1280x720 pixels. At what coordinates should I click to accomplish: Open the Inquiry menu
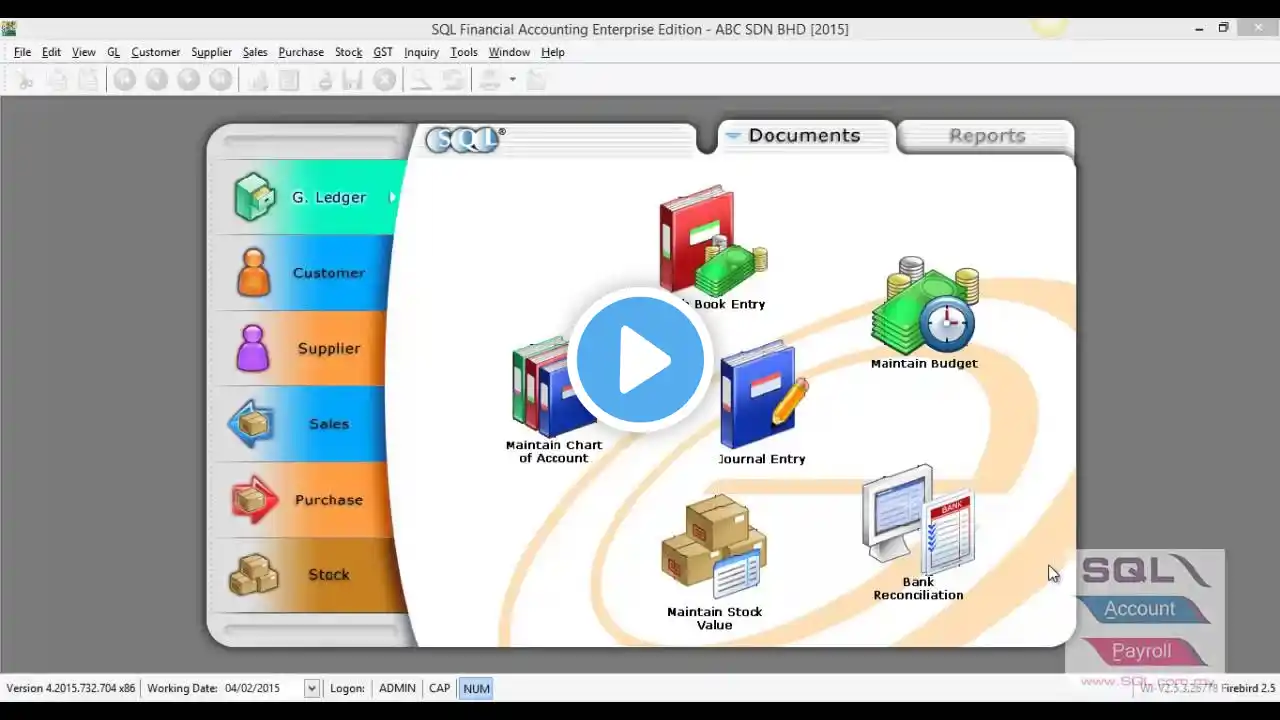pyautogui.click(x=421, y=52)
